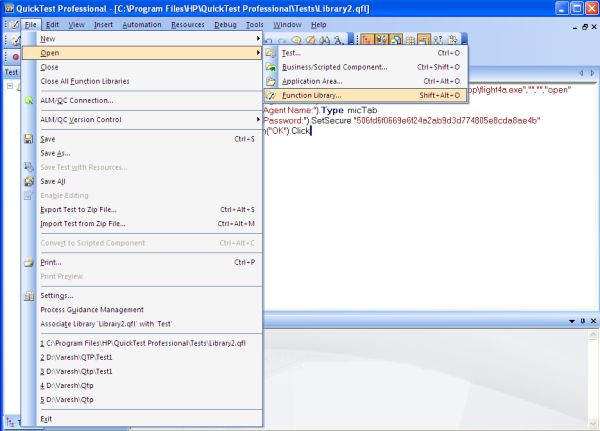Viewport: 600px width, 431px height.
Task: Click the code text 'Type micTab'
Action: (x=349, y=110)
